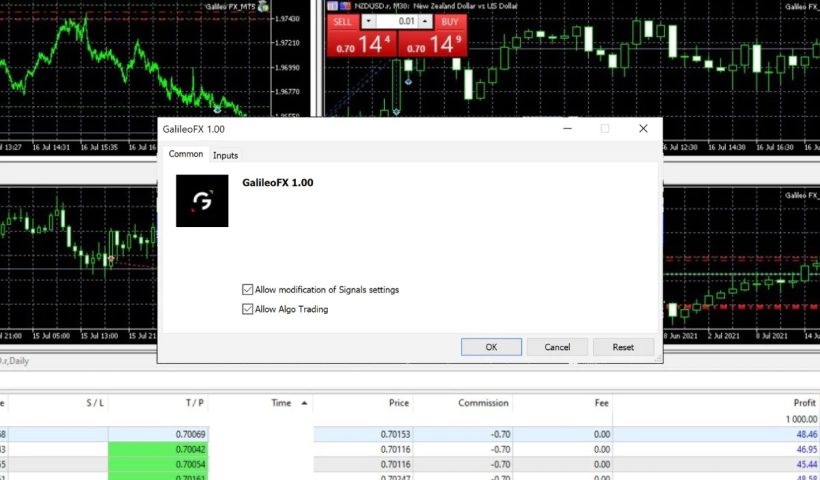The width and height of the screenshot is (820, 480).
Task: Sort table by T / P column
Action: (x=195, y=403)
